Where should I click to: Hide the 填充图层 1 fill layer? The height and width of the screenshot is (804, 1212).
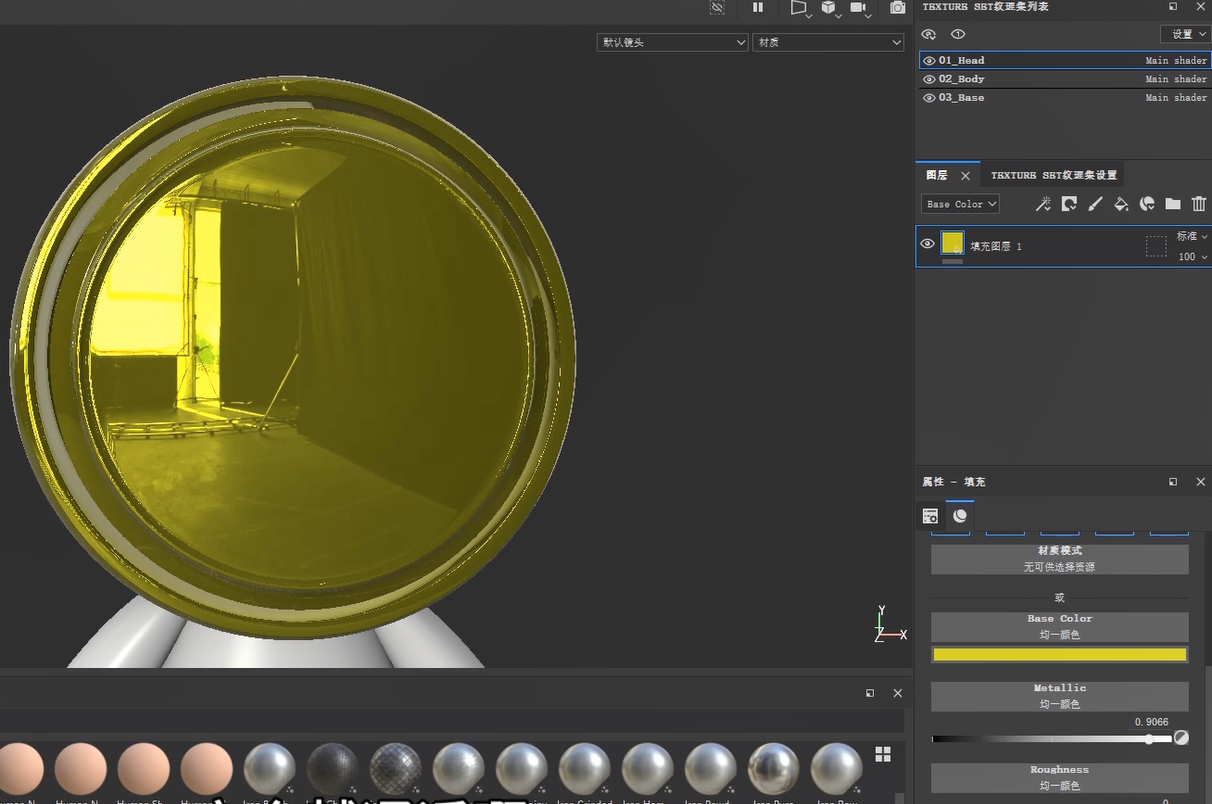(927, 244)
